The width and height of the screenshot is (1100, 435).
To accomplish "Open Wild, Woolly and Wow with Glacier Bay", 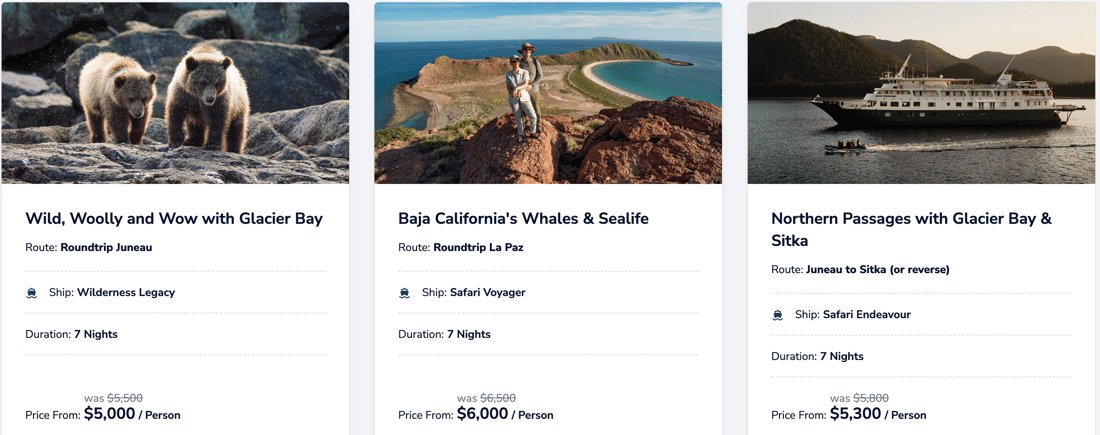I will (x=174, y=218).
